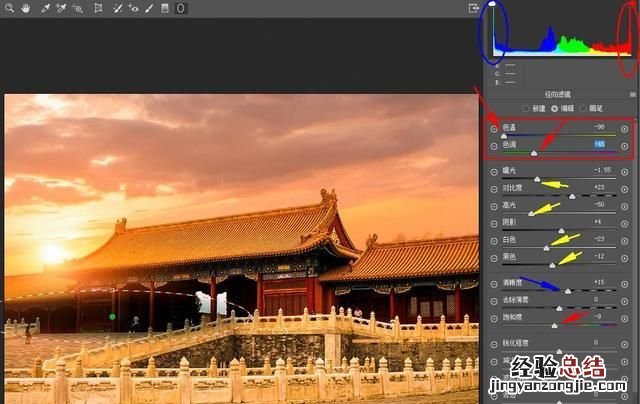The height and width of the screenshot is (404, 640).
Task: Decrease 对比度 with its minus button
Action: click(494, 189)
